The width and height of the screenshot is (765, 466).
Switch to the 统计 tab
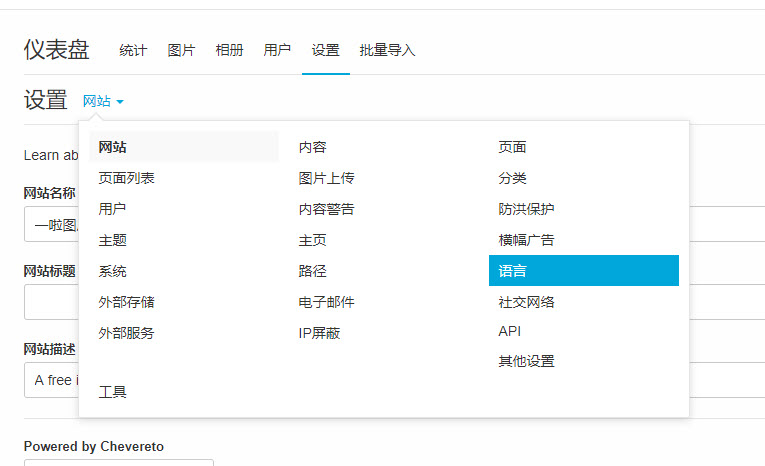[133, 50]
